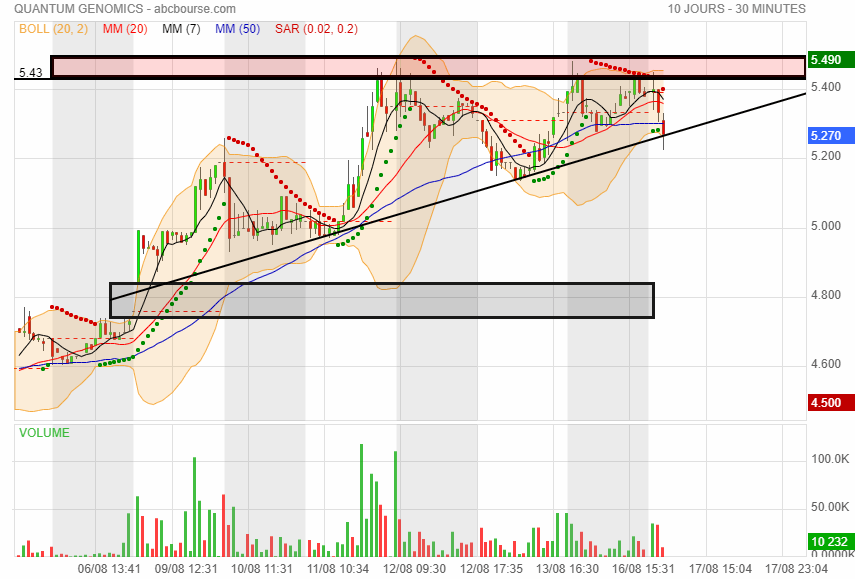Click the green 5.490 price tag

coord(831,59)
